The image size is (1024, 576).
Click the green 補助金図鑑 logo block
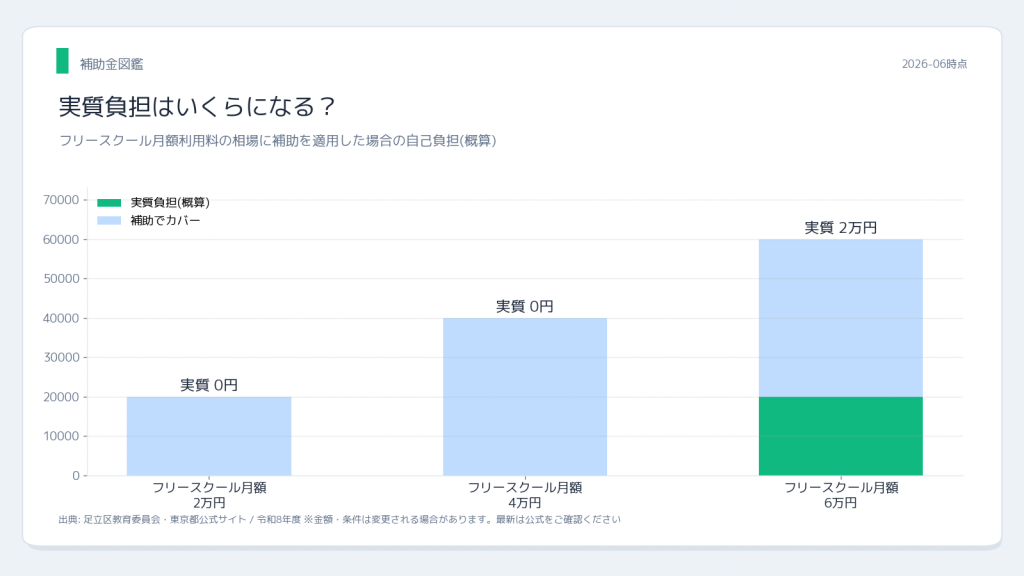tap(62, 61)
